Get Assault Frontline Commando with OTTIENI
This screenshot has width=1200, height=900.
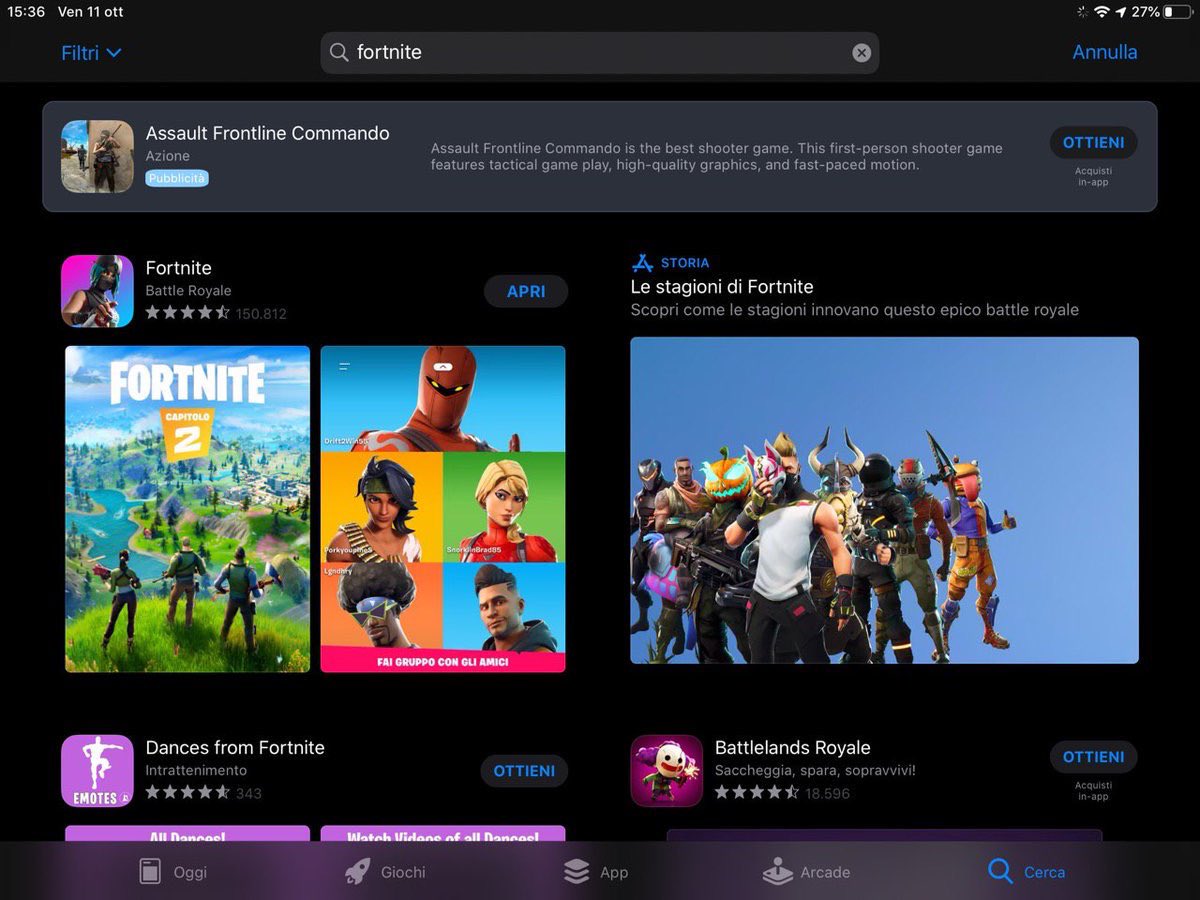(1093, 143)
